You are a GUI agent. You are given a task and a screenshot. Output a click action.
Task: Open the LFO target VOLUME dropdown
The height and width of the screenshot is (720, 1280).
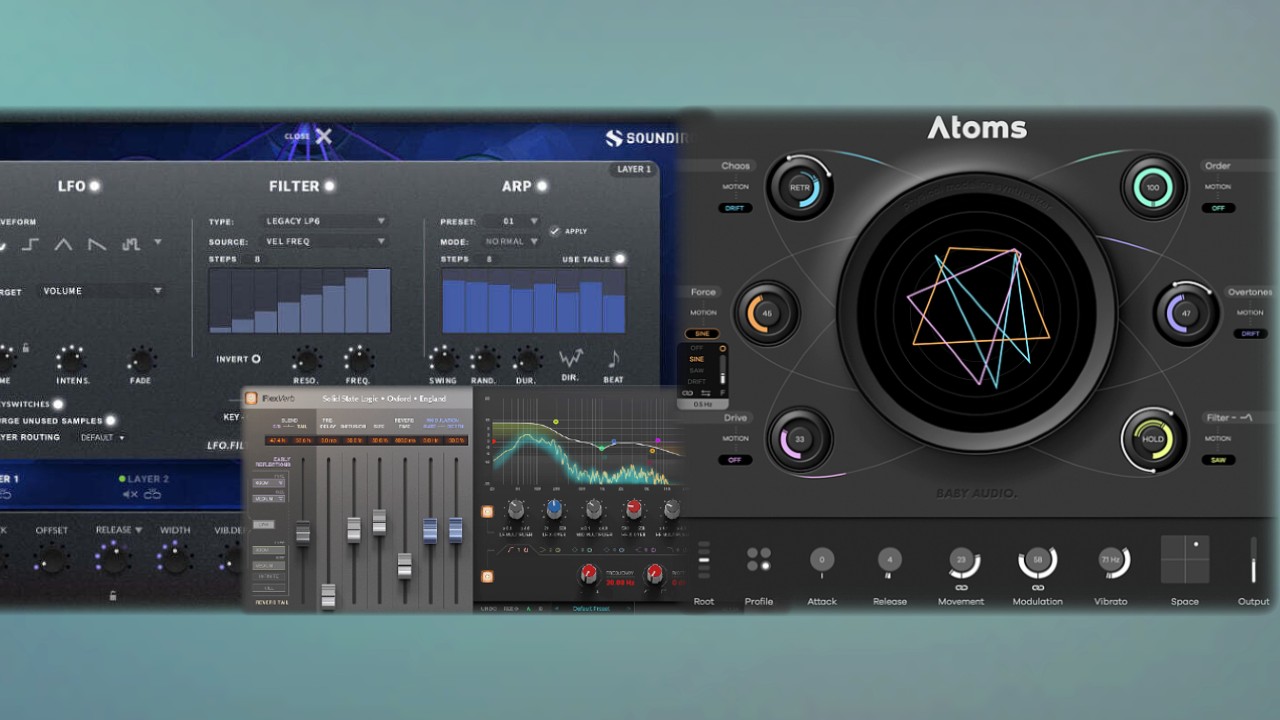101,291
